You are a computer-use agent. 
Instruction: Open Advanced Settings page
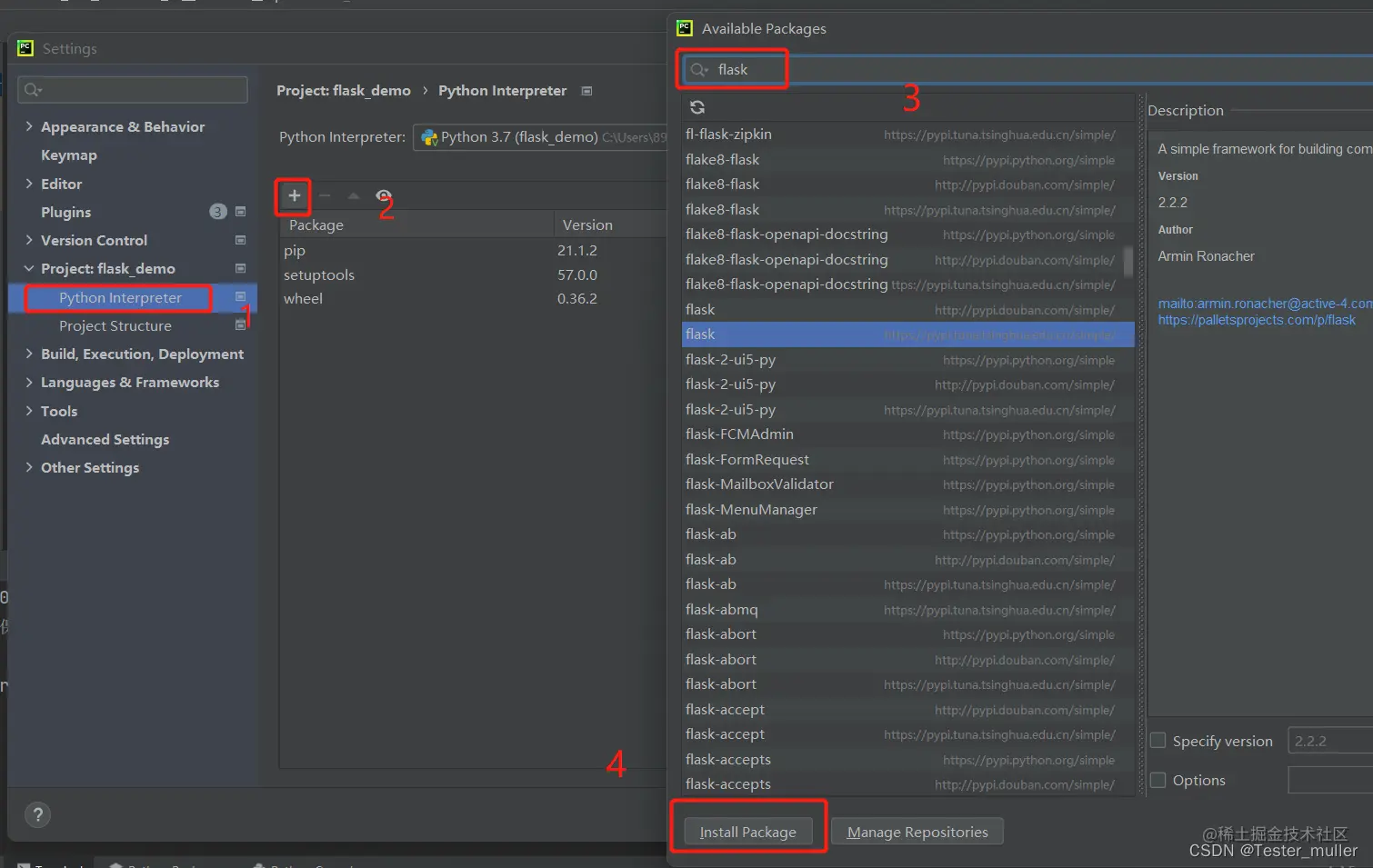[x=105, y=439]
